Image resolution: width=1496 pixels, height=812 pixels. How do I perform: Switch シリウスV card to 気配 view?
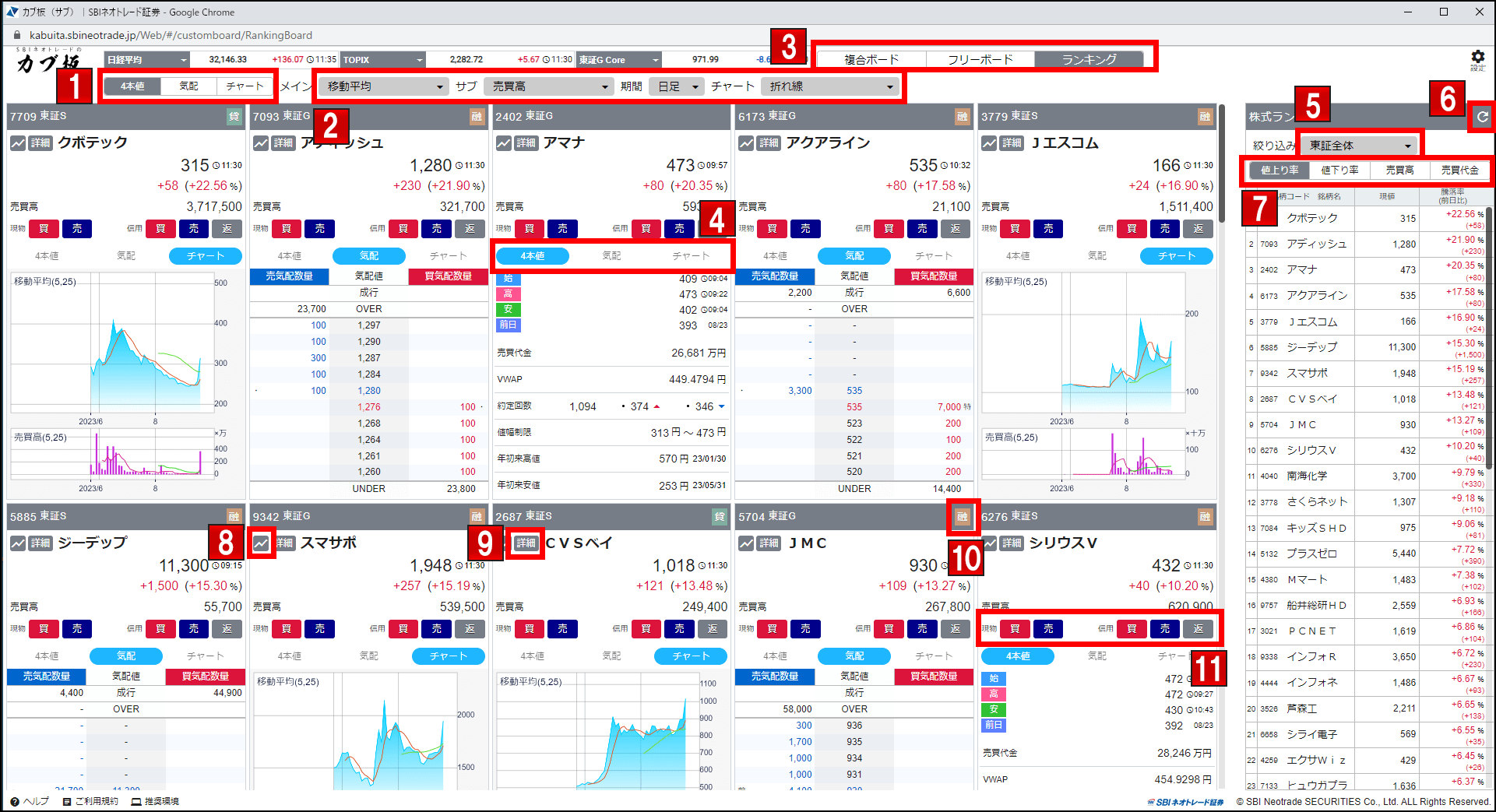1097,656
